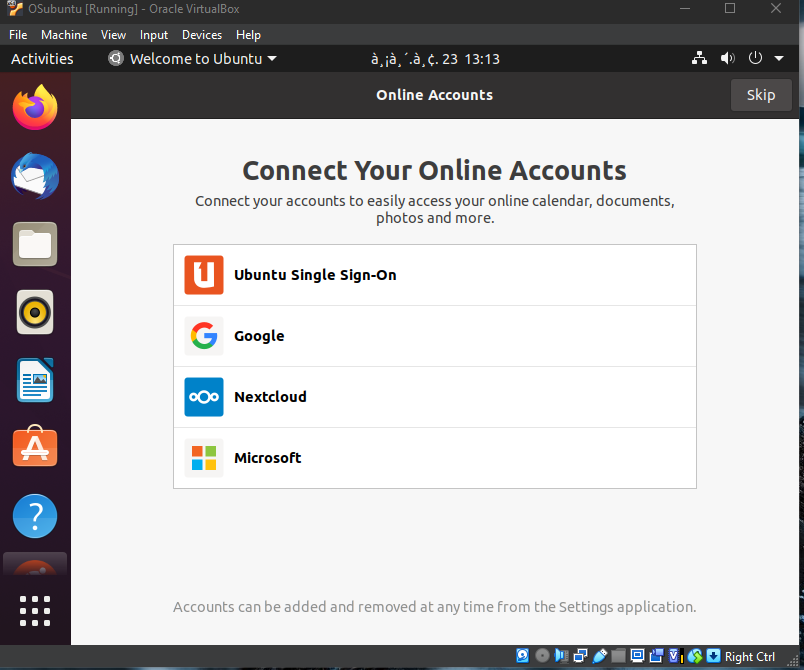Launch Rhythmbox music player from dock

click(35, 313)
